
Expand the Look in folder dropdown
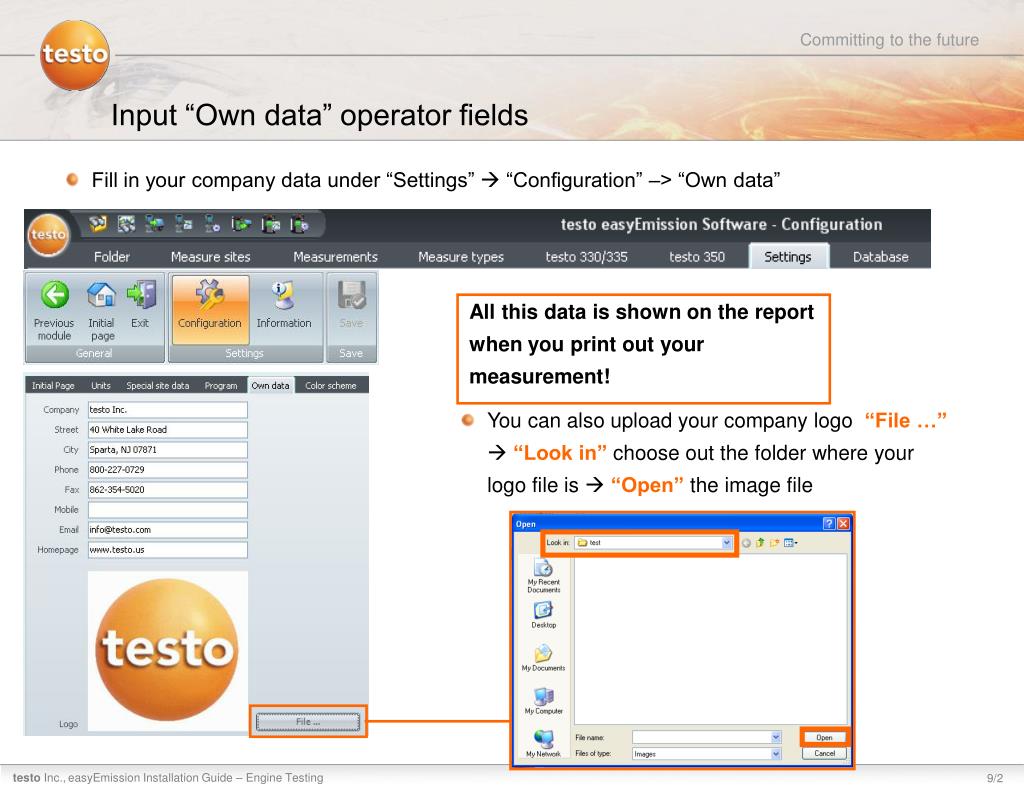pyautogui.click(x=727, y=543)
